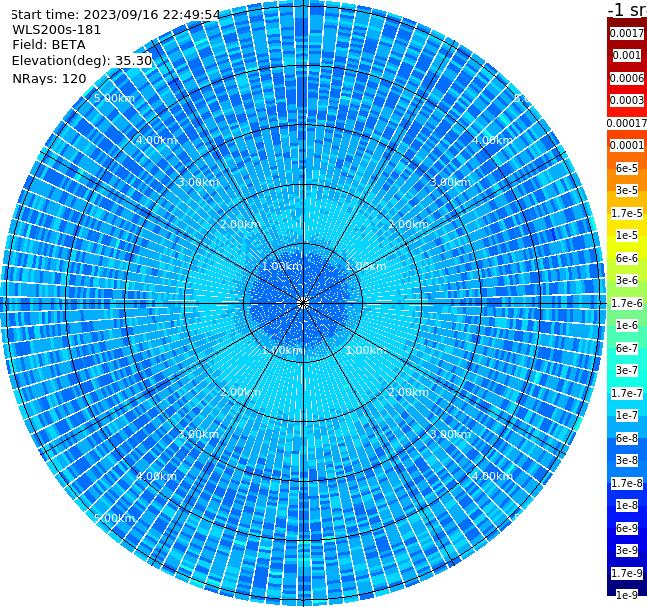The width and height of the screenshot is (647, 607).
Task: Click the 0.00017 colorbar value
Action: (627, 123)
